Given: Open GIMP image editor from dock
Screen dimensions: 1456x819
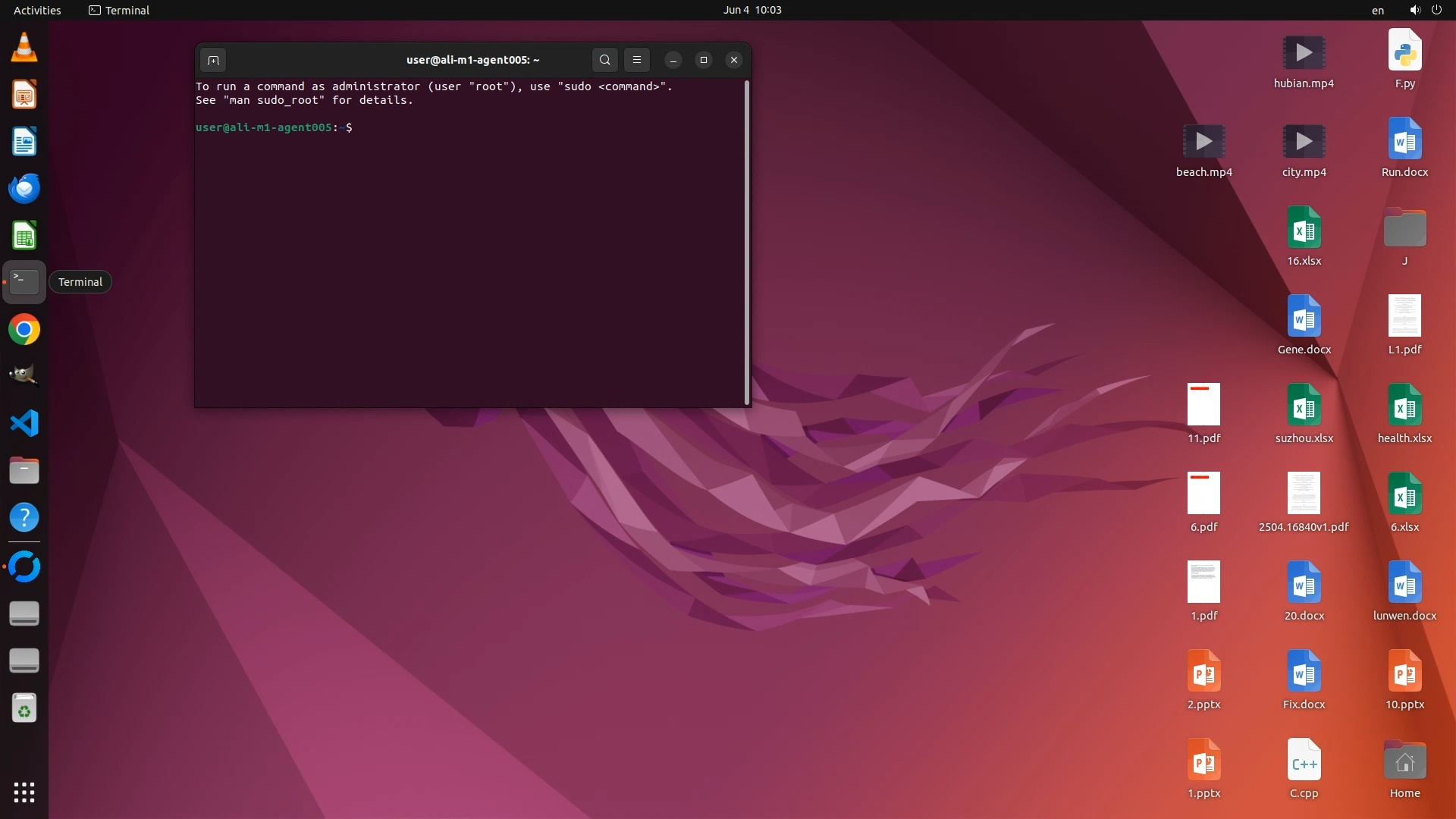Looking at the screenshot, I should coord(24,376).
